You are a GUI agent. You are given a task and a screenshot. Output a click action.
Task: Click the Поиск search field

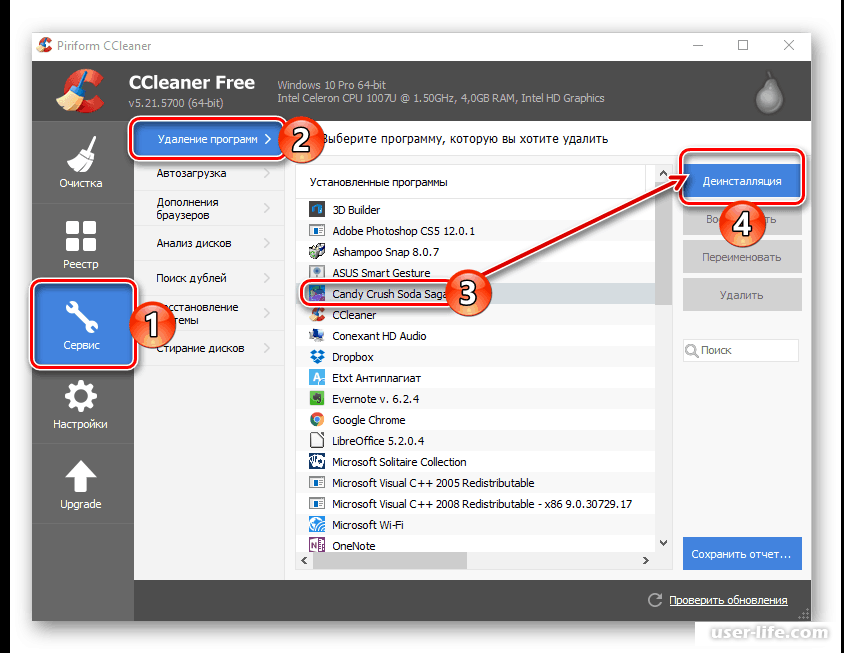pos(741,350)
